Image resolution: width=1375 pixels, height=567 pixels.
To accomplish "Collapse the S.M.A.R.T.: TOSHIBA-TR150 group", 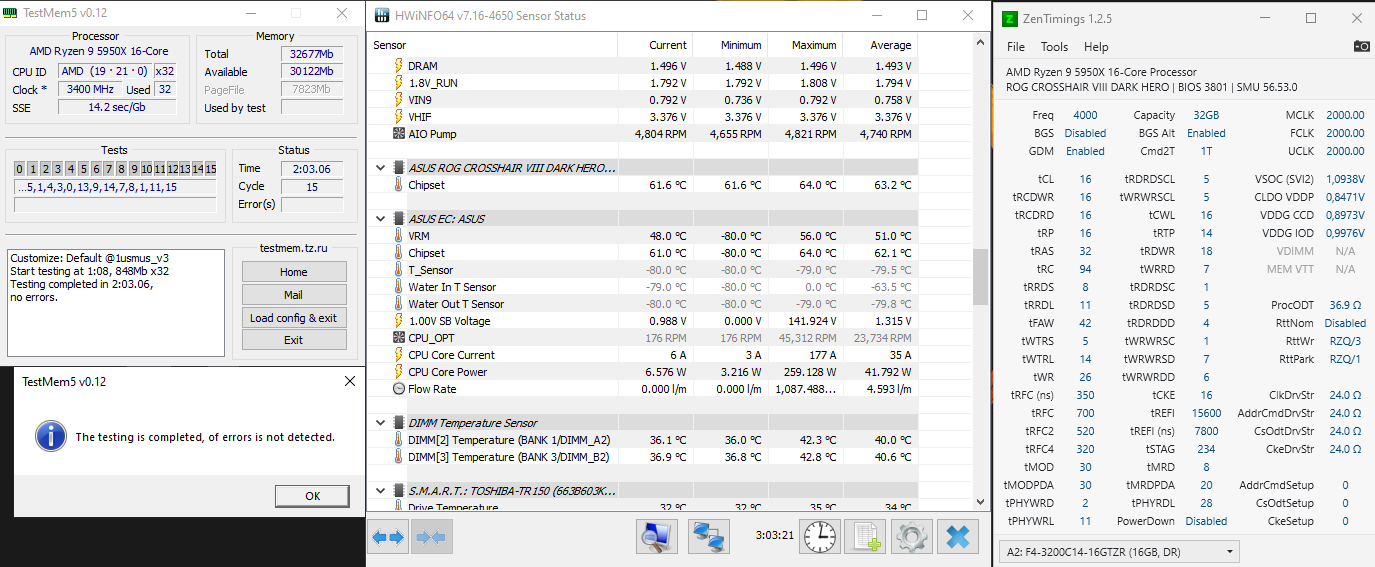I will 380,491.
